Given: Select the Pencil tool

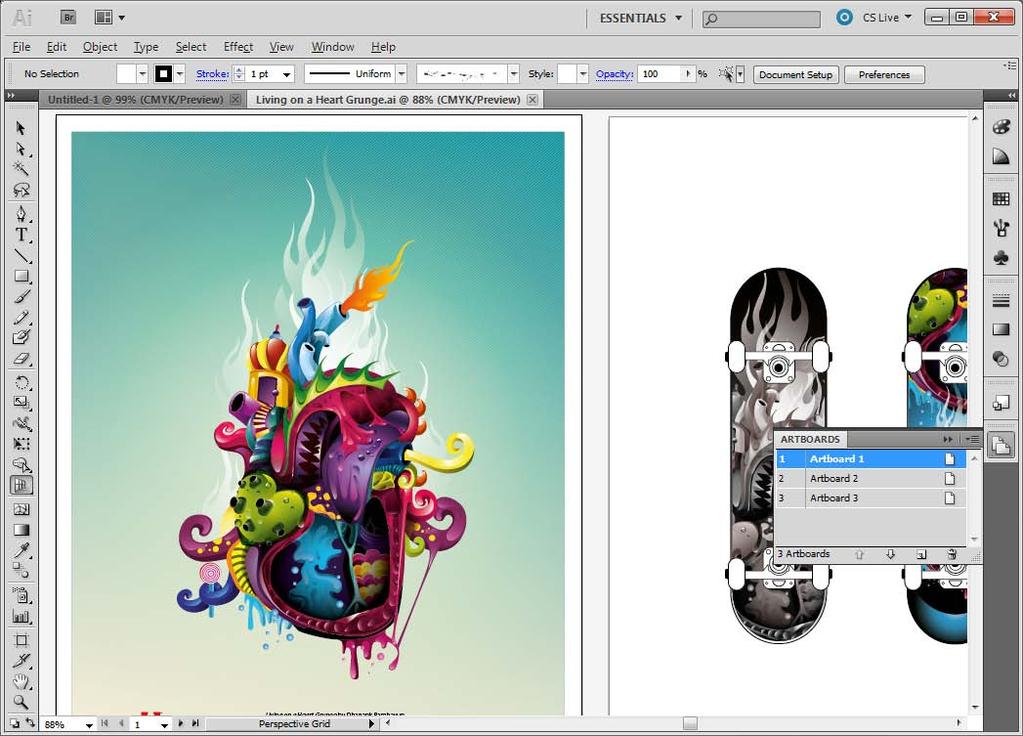Looking at the screenshot, I should (x=21, y=317).
